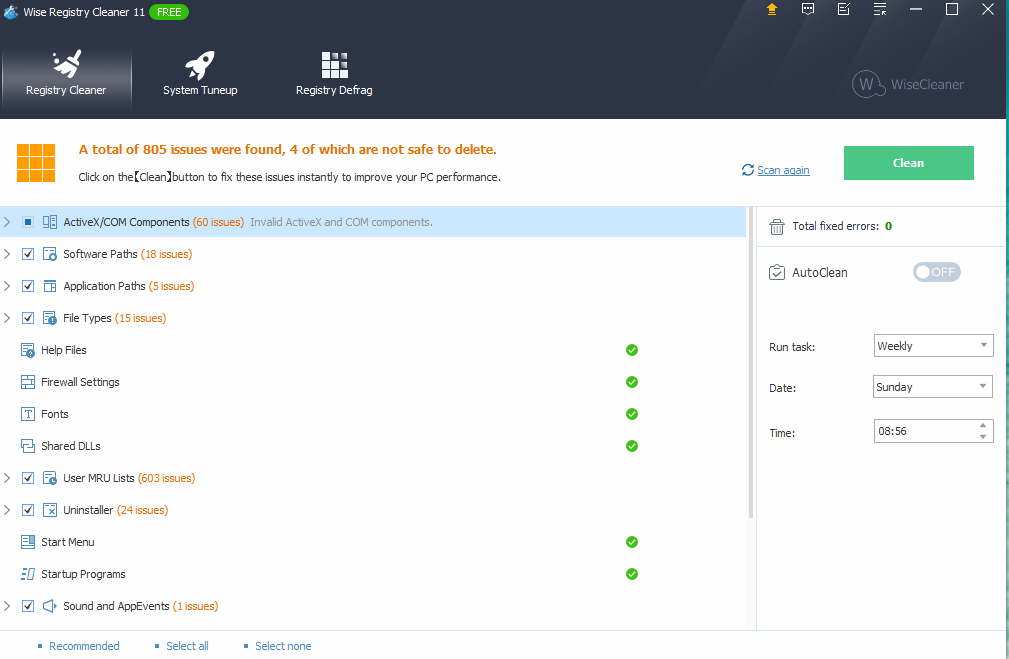The height and width of the screenshot is (659, 1009).
Task: Click green check mark beside Help Files
Action: coord(632,350)
